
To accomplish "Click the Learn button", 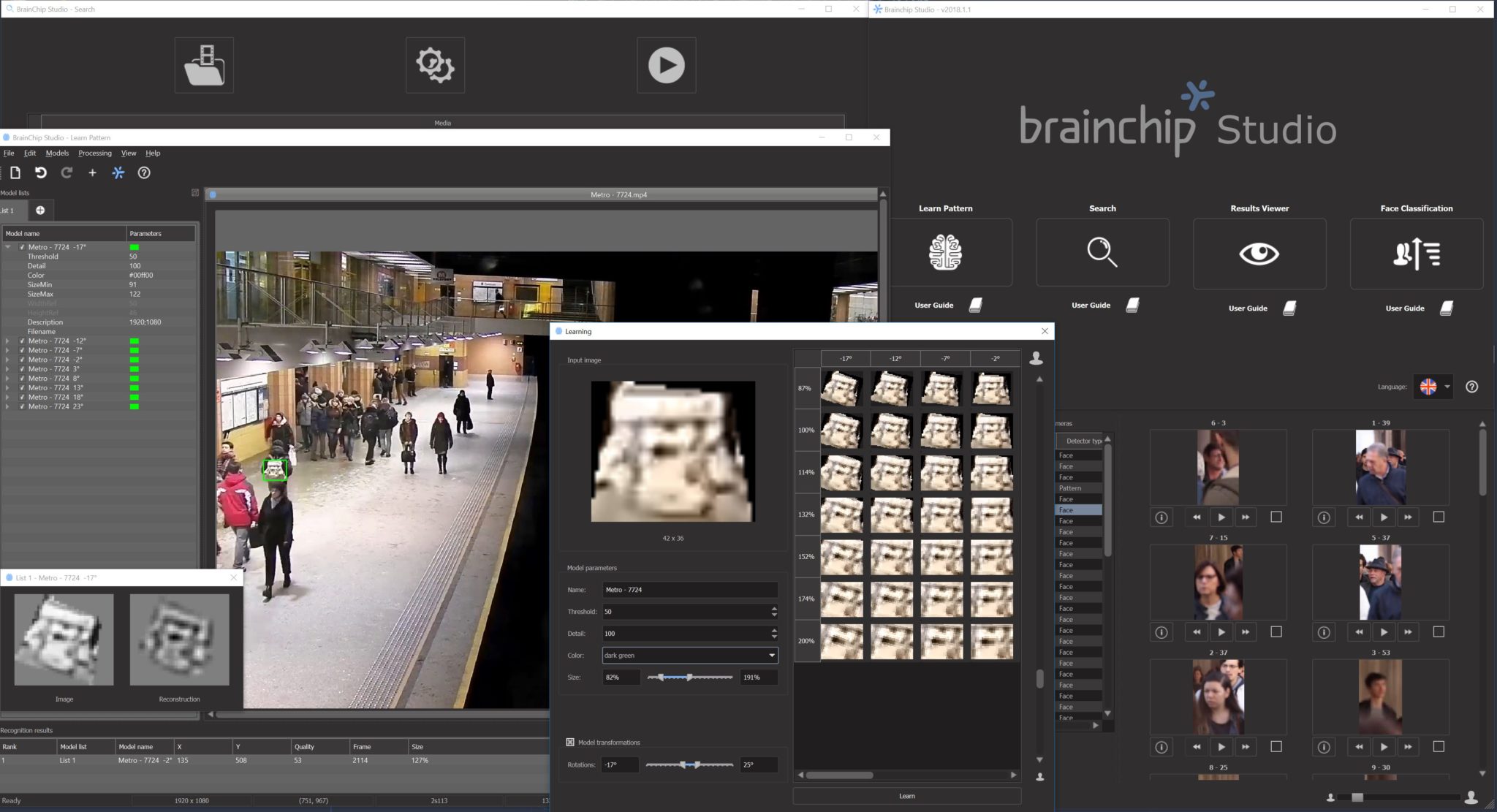I will click(x=906, y=796).
